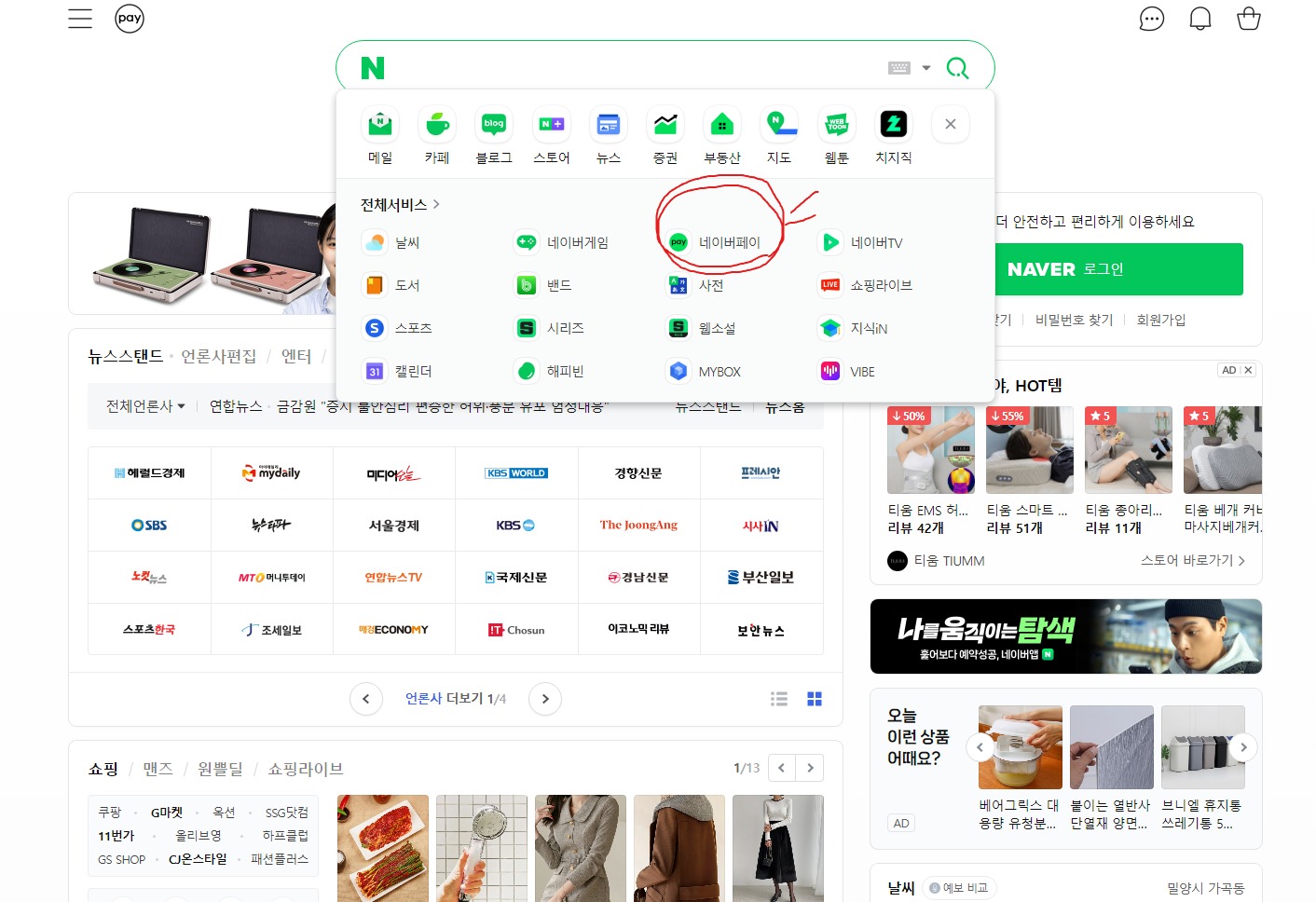Open the Naver Talk chat icon

[1152, 19]
